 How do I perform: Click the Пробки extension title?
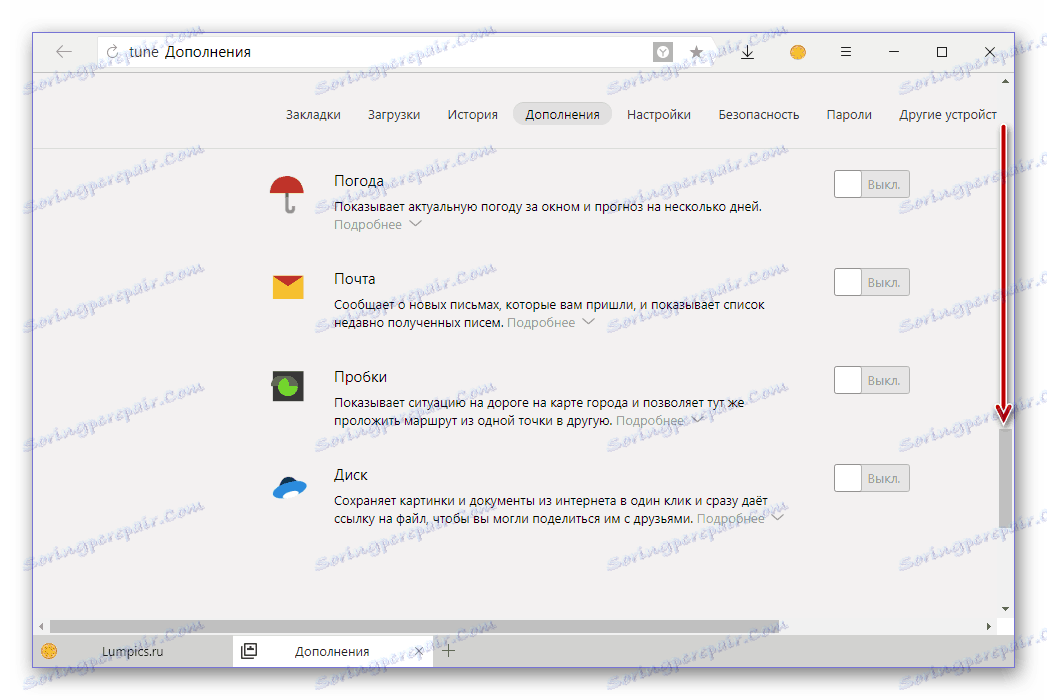(x=361, y=377)
